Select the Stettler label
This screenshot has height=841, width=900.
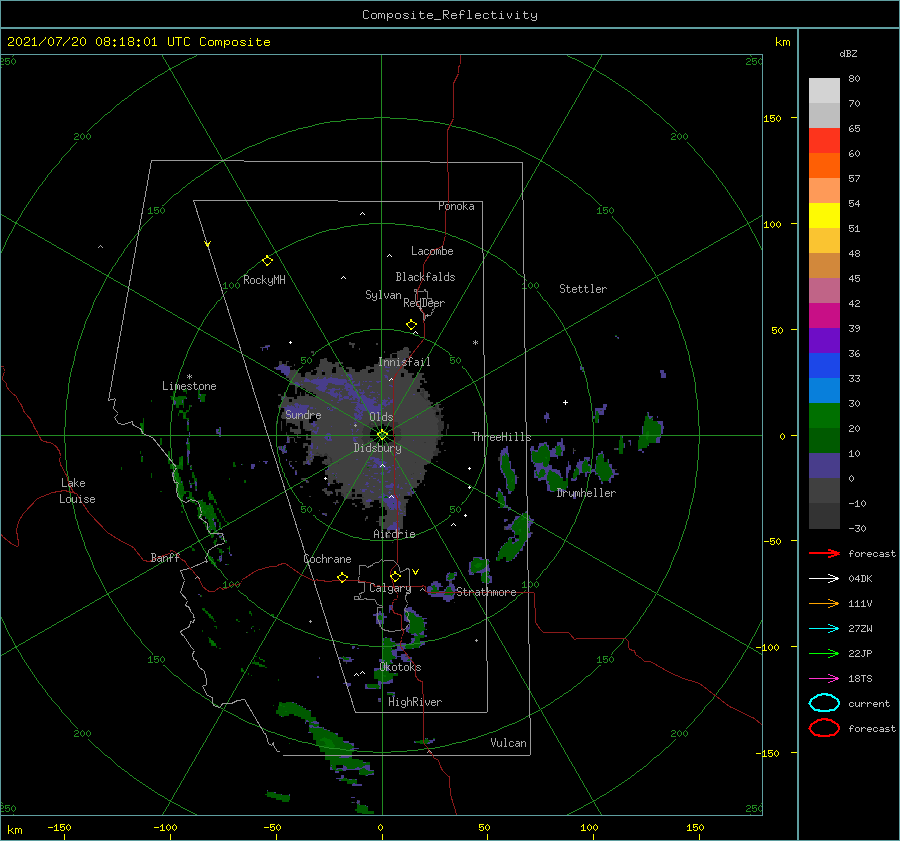click(583, 289)
